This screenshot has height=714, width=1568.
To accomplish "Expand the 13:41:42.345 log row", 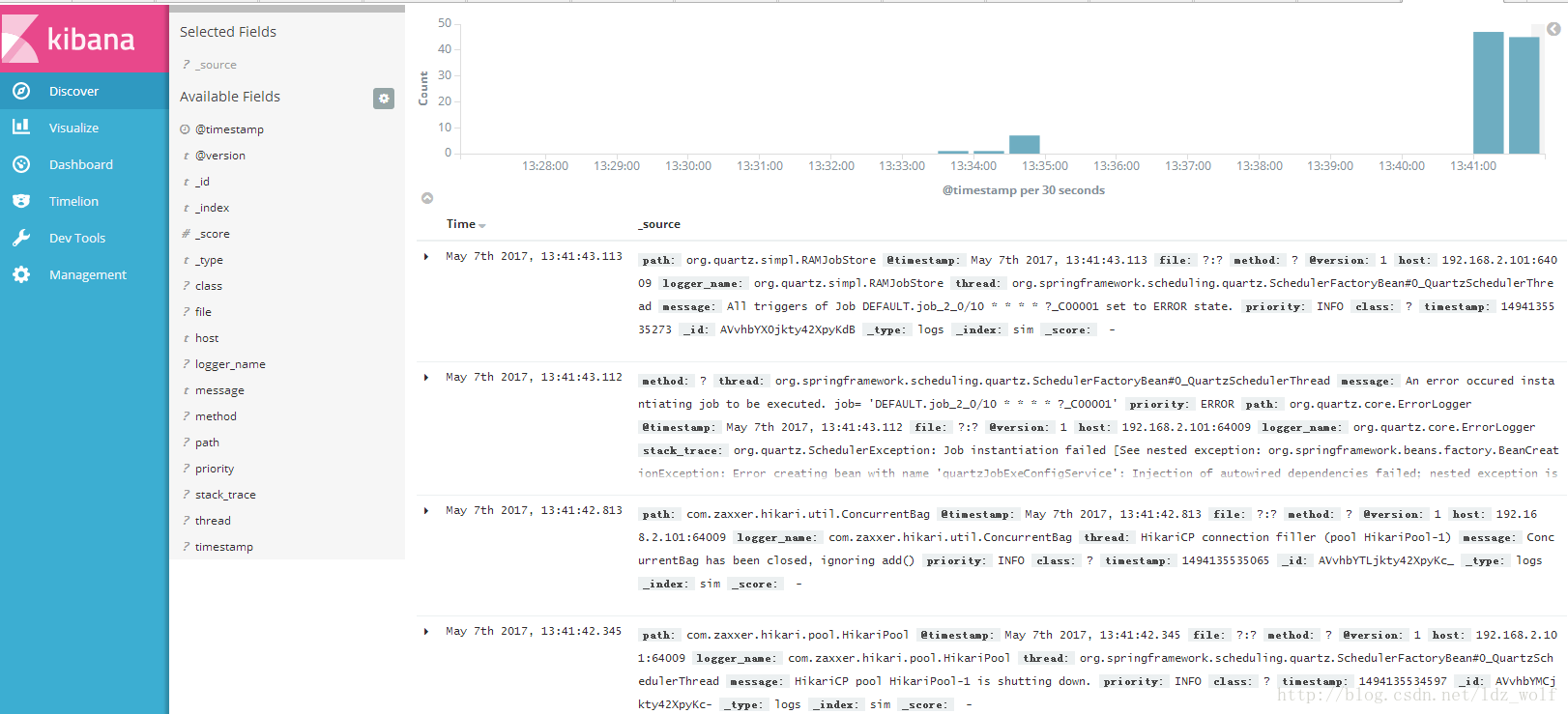I will [426, 632].
